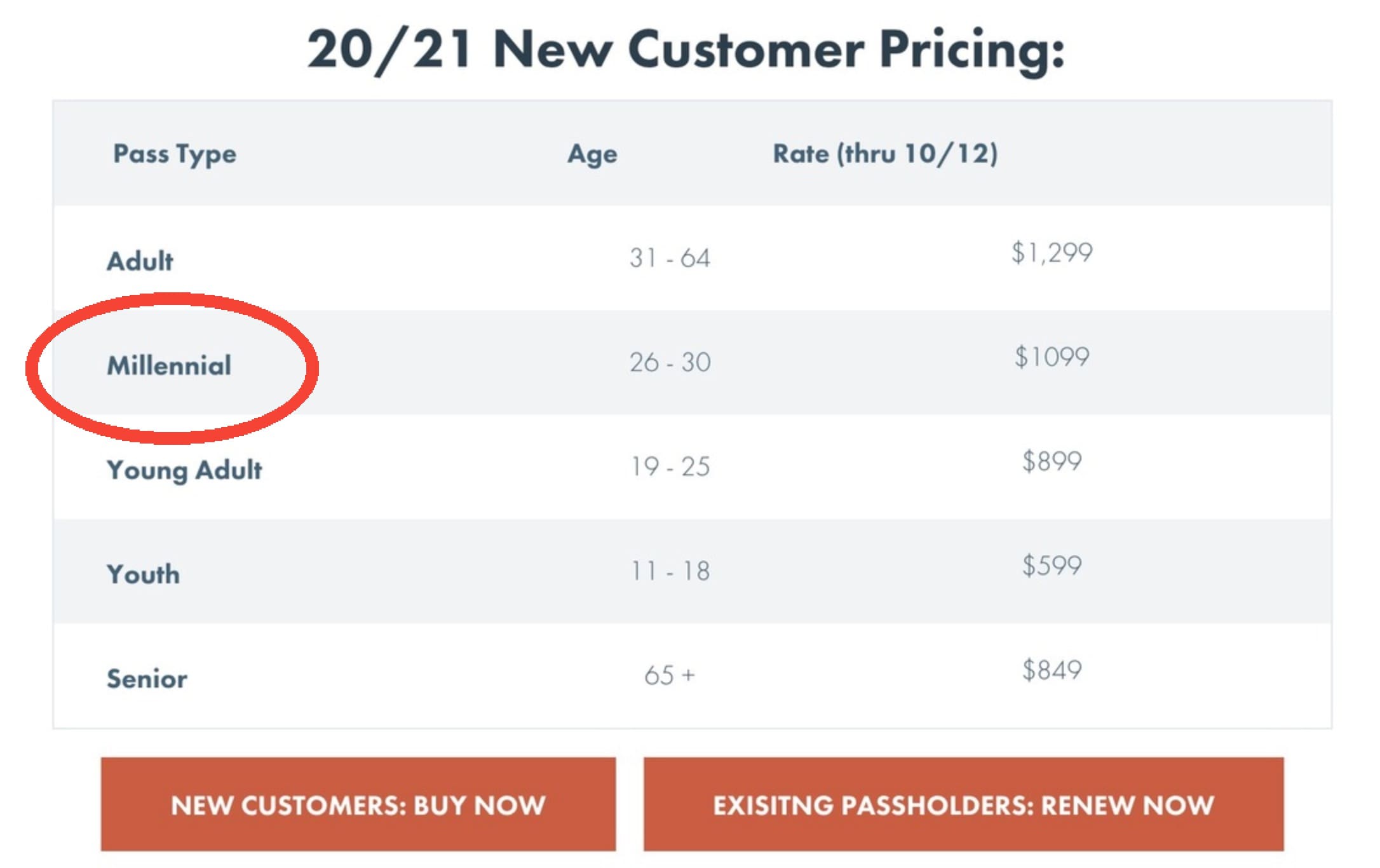Click the $849 Senior rate

point(1052,670)
